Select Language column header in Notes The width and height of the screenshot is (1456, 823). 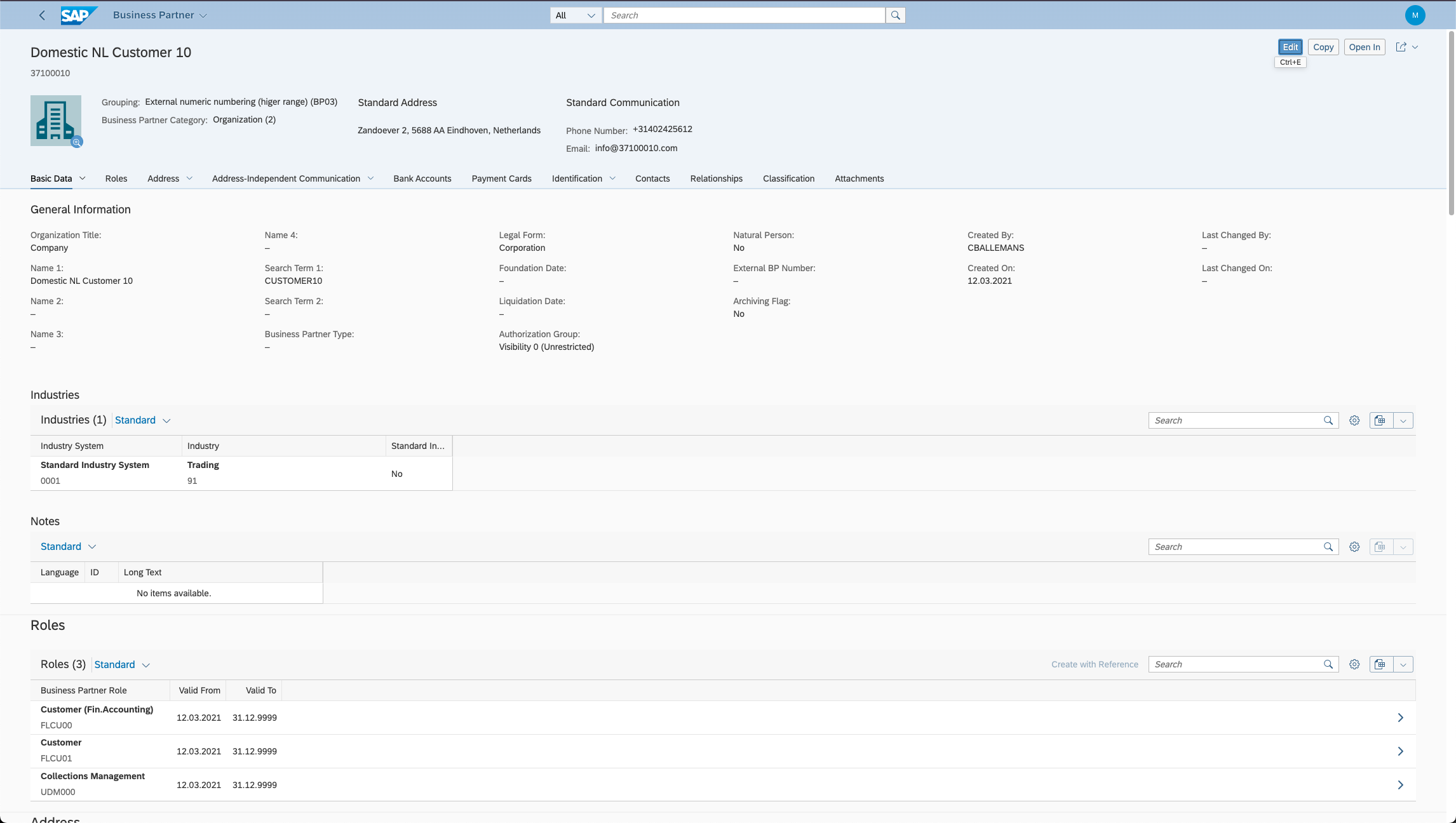coord(58,572)
